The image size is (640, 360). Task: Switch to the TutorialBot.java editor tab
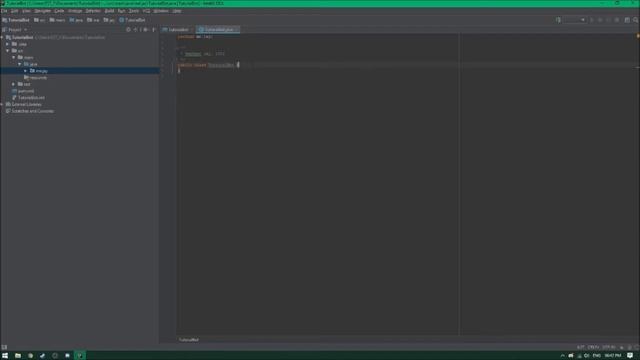tap(218, 30)
